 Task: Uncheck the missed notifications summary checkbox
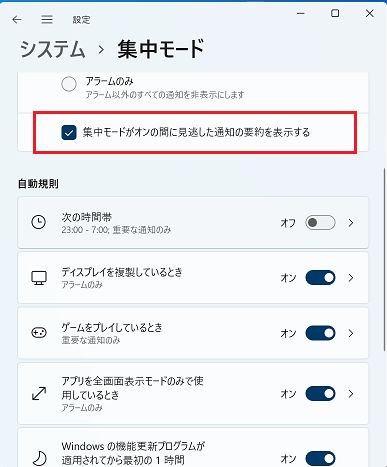click(x=69, y=132)
